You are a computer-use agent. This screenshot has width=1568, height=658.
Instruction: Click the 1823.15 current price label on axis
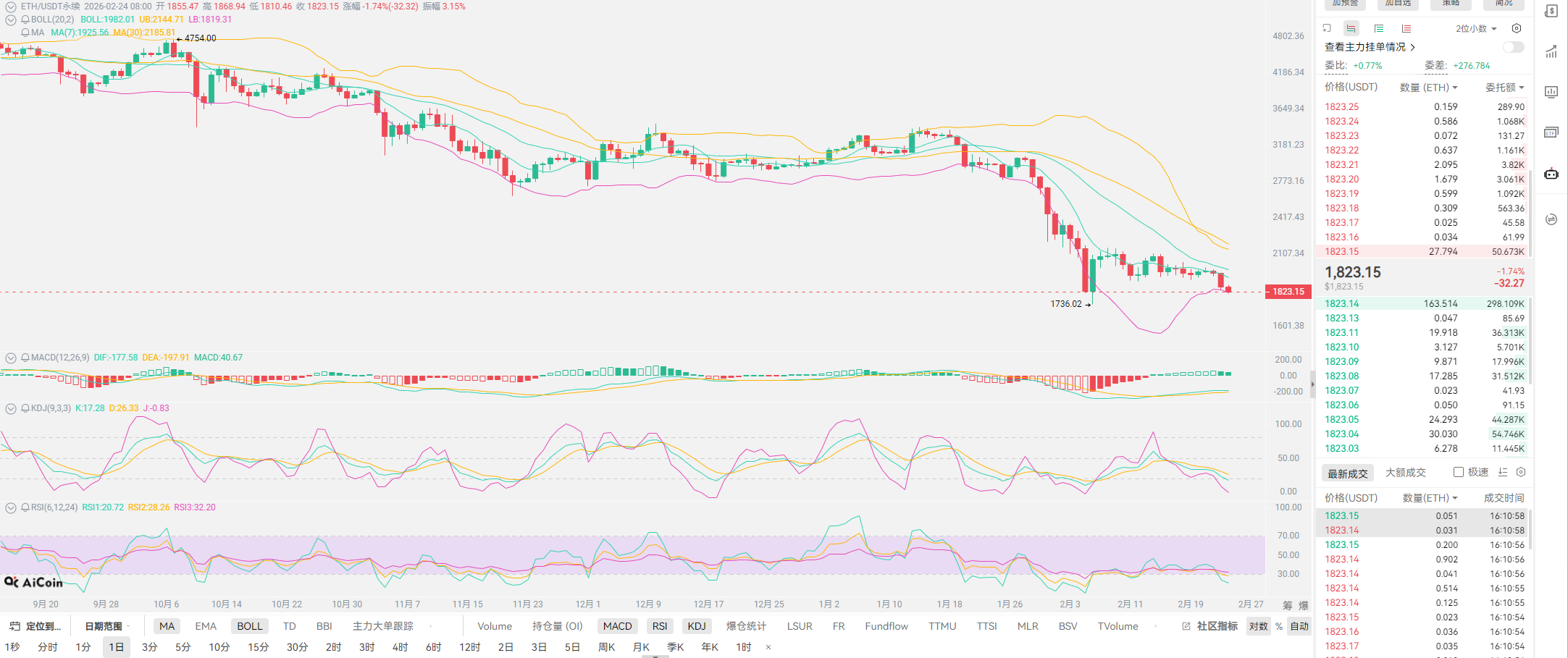[x=1288, y=292]
